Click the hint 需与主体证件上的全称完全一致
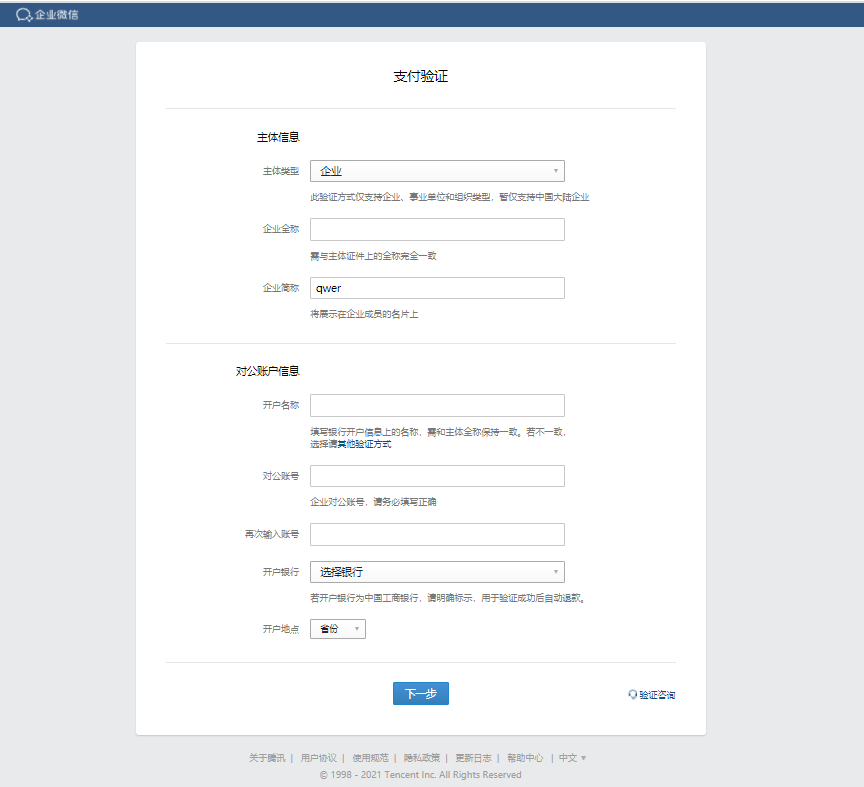 [x=373, y=256]
